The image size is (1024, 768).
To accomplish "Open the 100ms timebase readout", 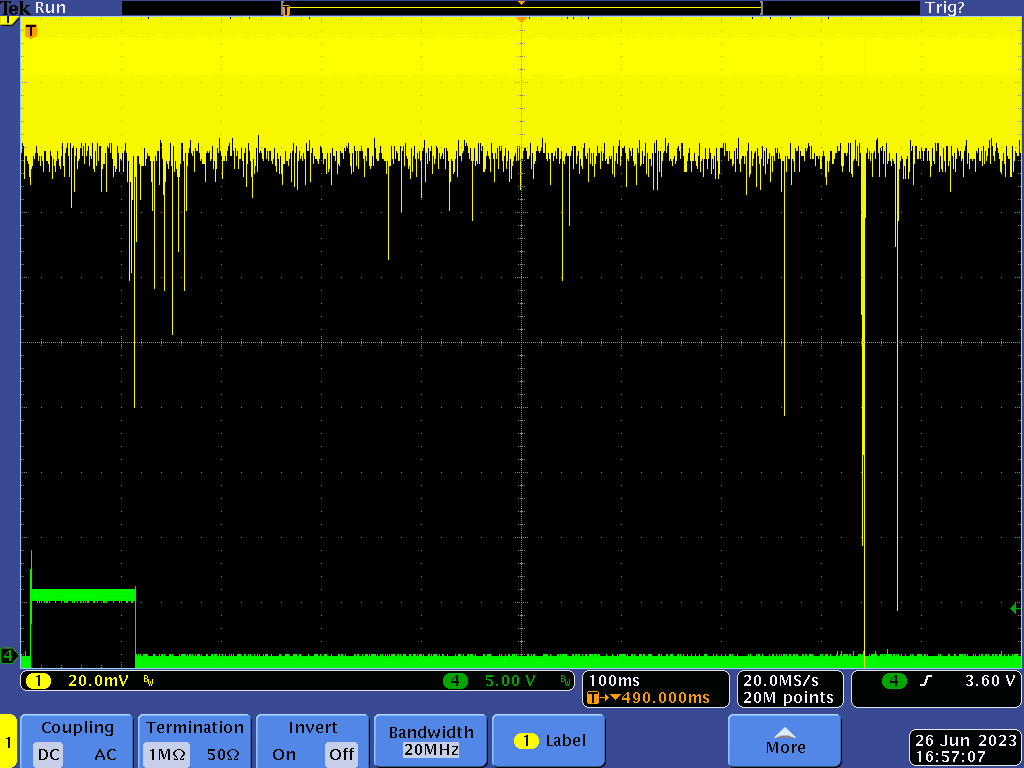I will pos(614,681).
